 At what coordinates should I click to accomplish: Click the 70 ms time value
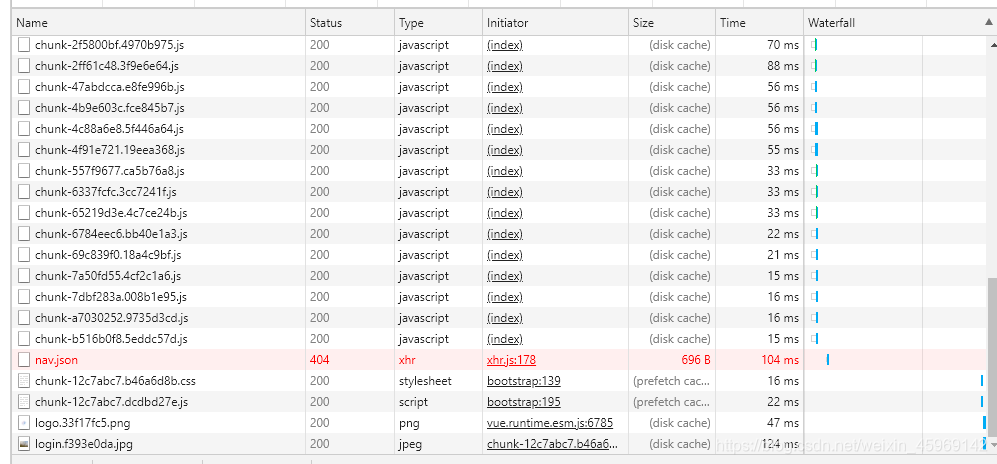tap(783, 45)
